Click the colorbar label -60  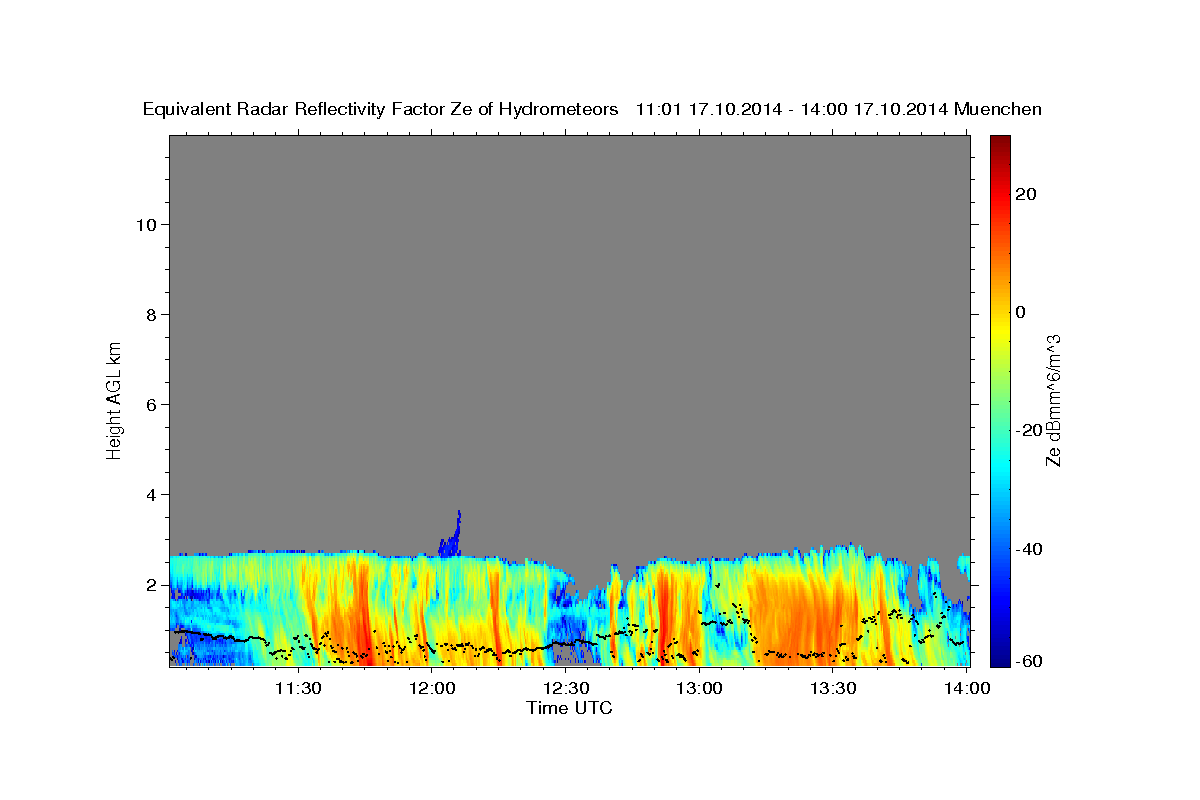pyautogui.click(x=1029, y=661)
